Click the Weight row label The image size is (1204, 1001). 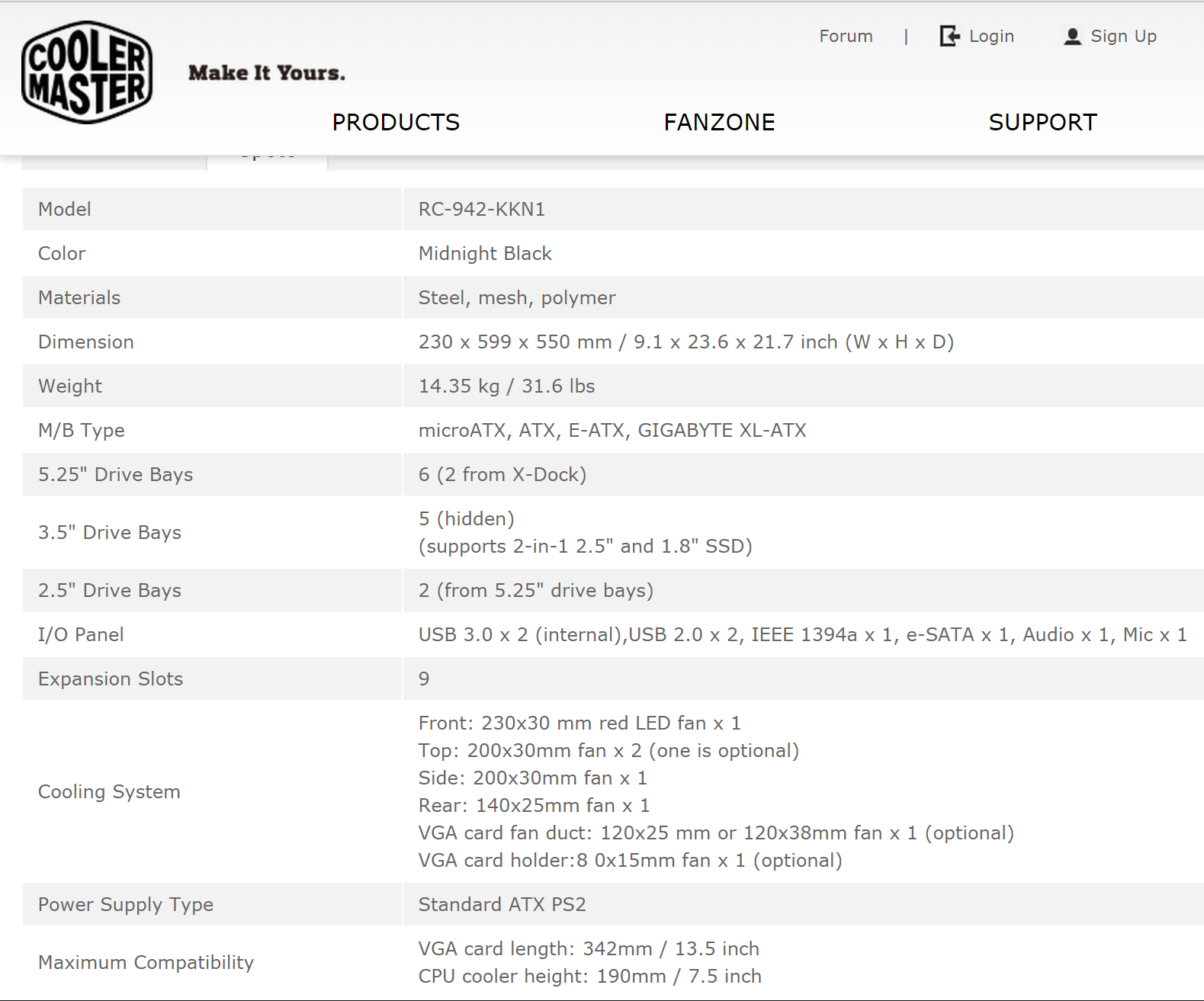pyautogui.click(x=70, y=387)
